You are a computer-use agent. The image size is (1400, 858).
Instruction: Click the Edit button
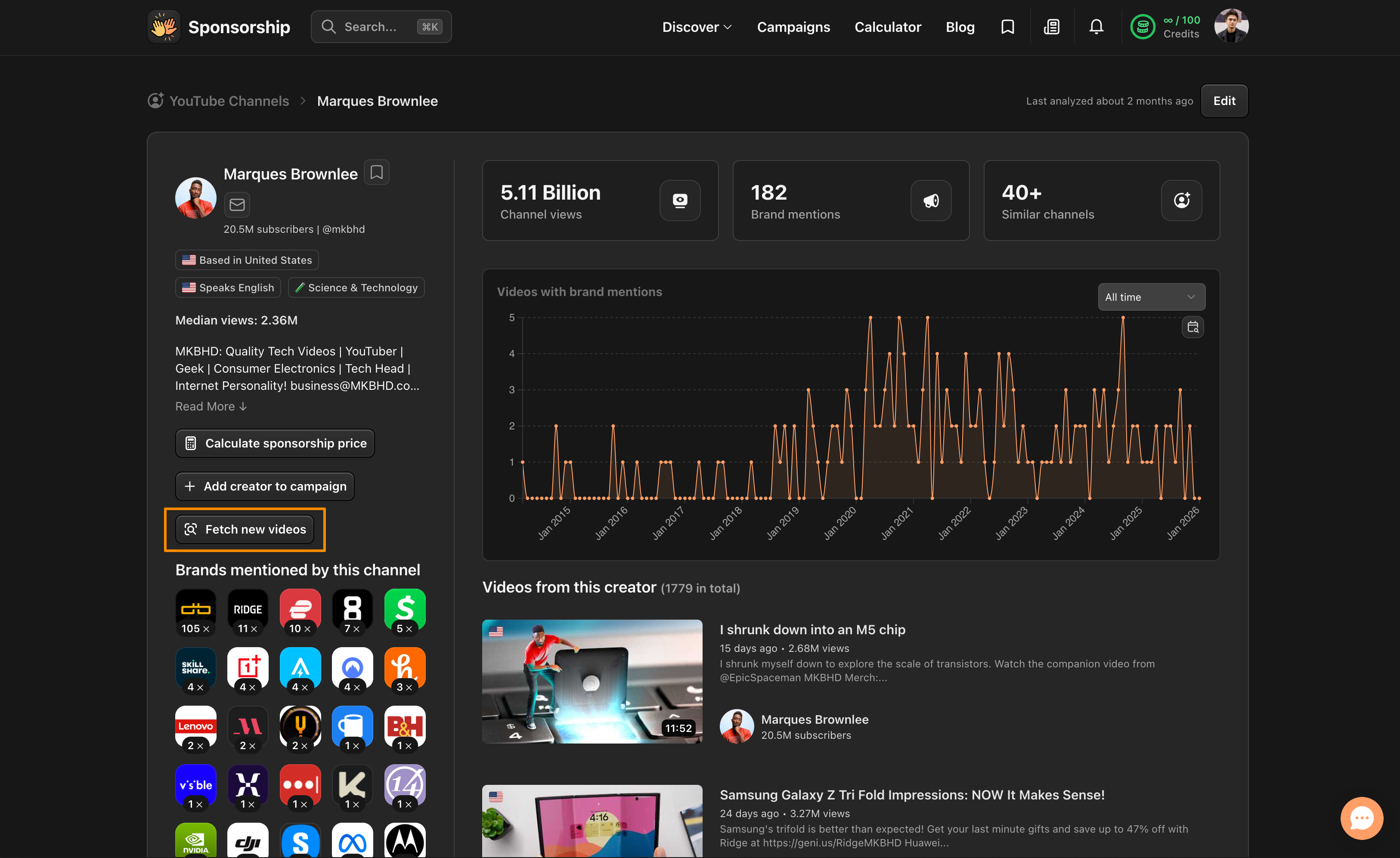point(1224,101)
